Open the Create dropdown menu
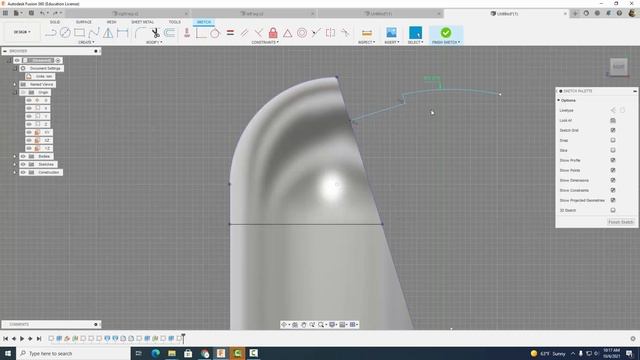The height and width of the screenshot is (360, 640). (x=86, y=42)
